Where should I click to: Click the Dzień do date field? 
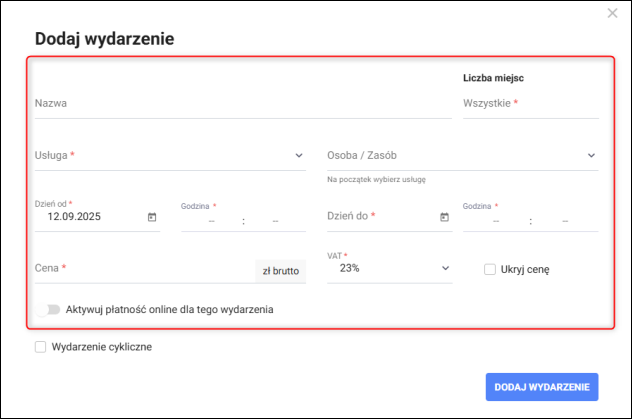[380, 217]
